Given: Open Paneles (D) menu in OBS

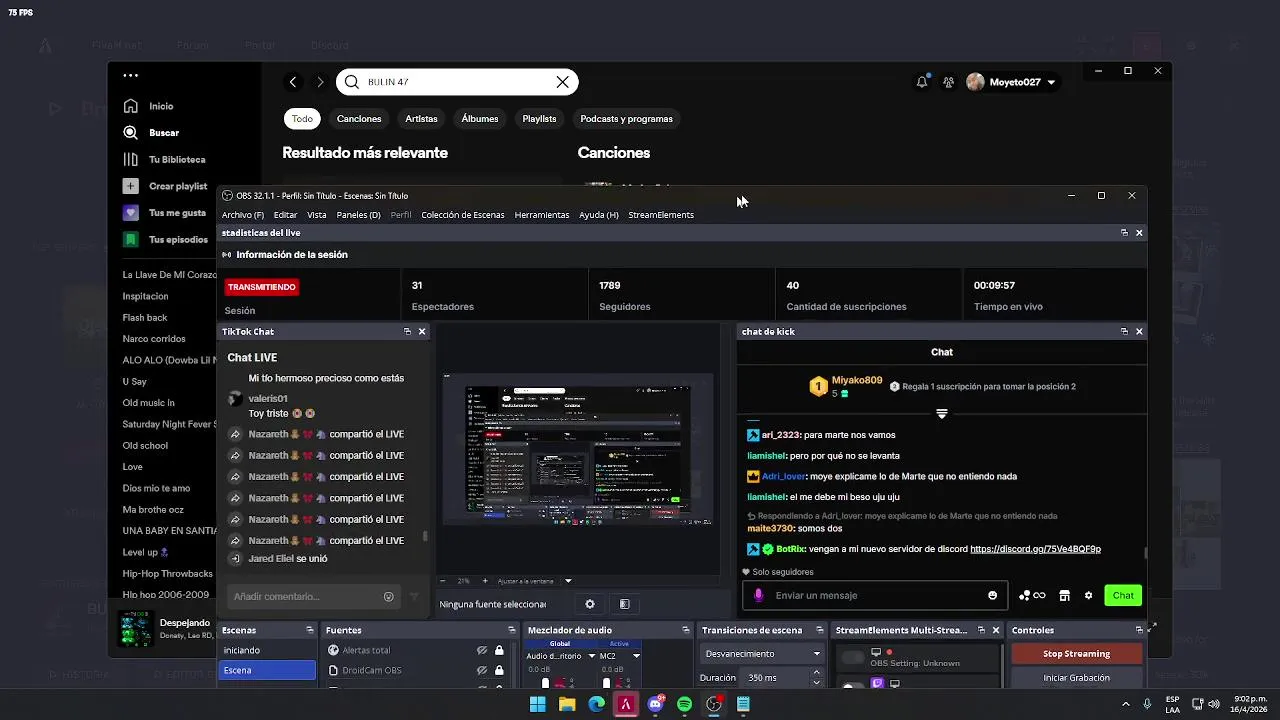Looking at the screenshot, I should click(358, 215).
